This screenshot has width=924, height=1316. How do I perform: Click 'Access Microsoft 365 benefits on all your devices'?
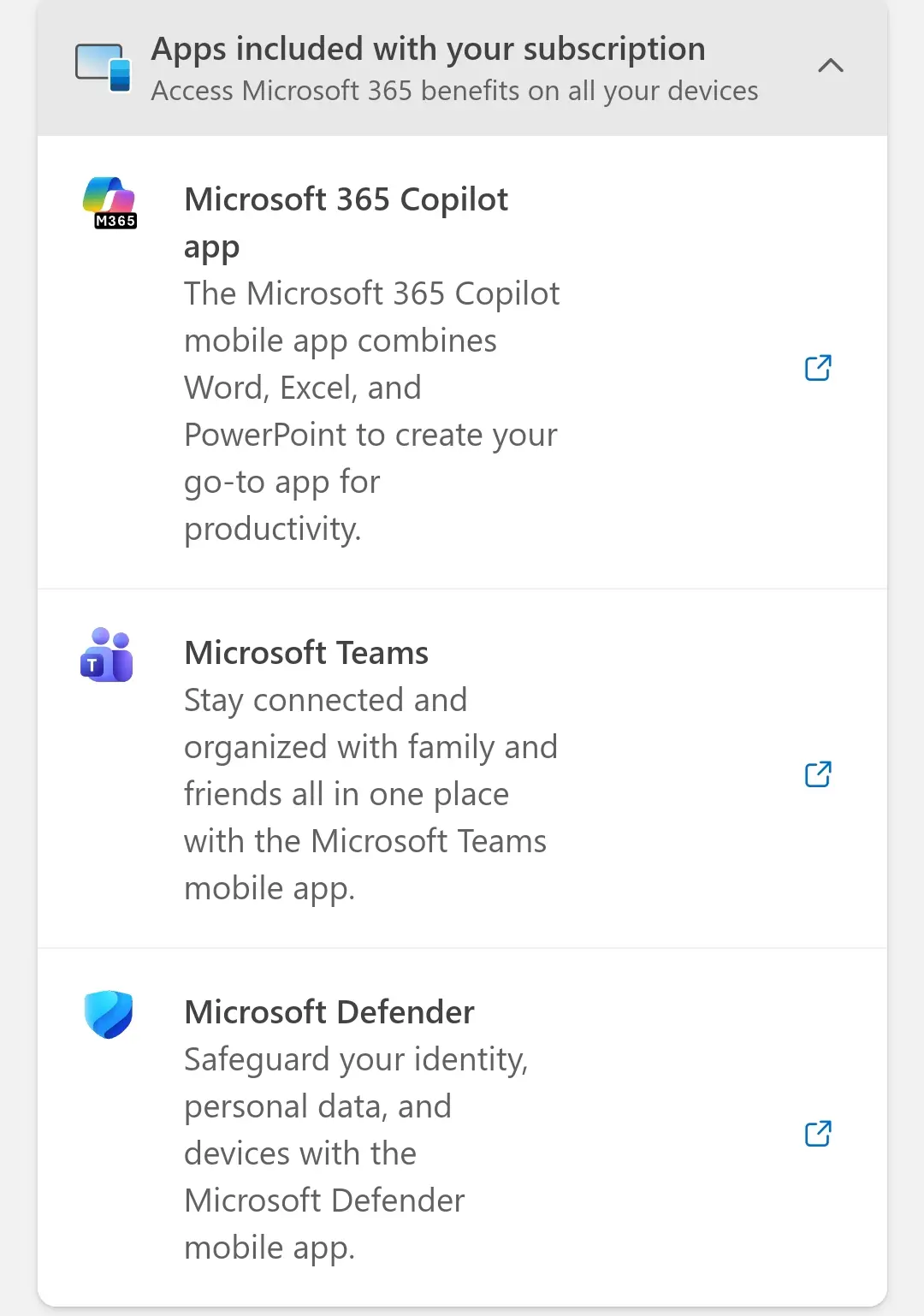(x=454, y=91)
